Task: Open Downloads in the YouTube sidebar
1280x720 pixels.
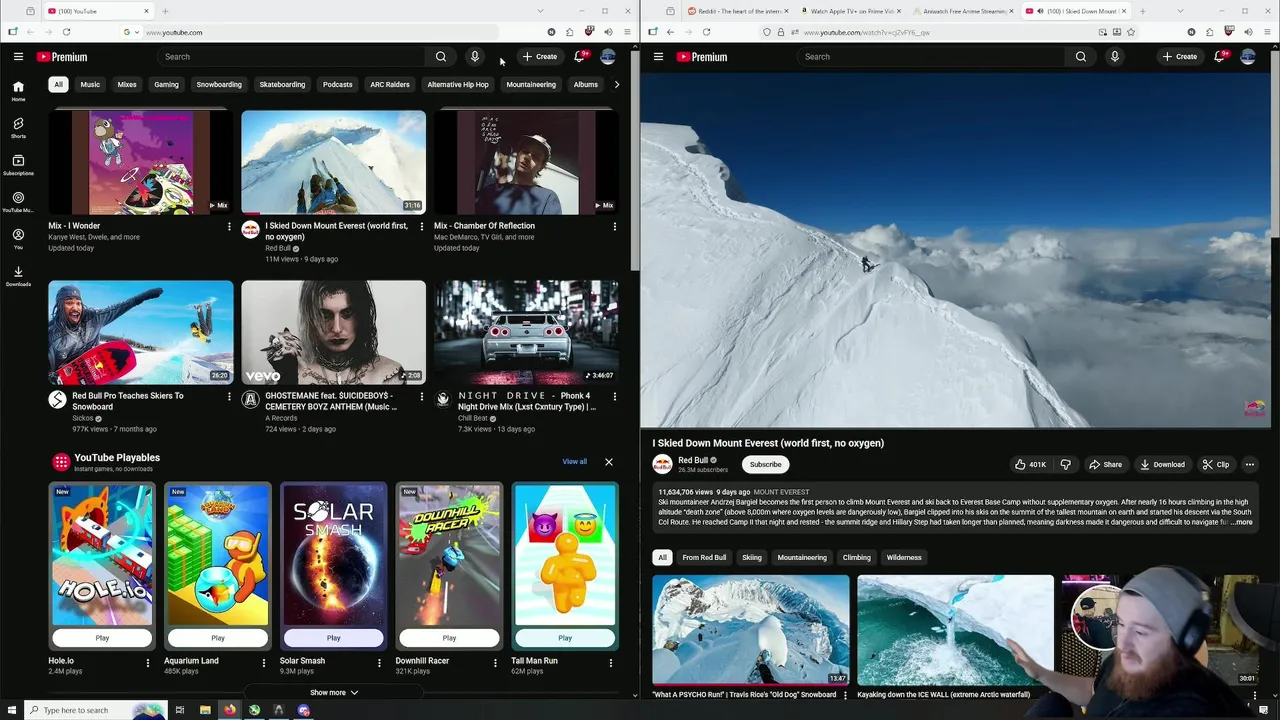Action: (18, 276)
